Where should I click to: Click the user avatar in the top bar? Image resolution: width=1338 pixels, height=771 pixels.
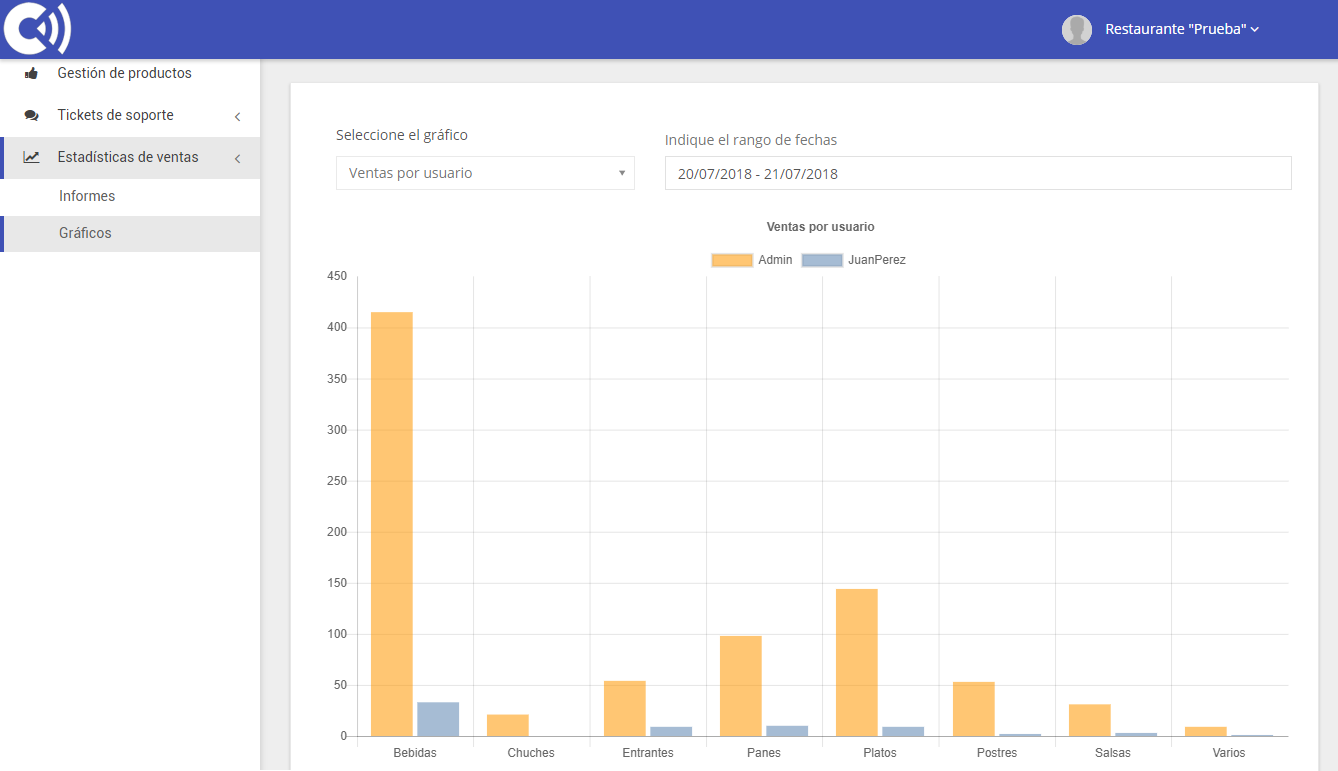pyautogui.click(x=1077, y=29)
